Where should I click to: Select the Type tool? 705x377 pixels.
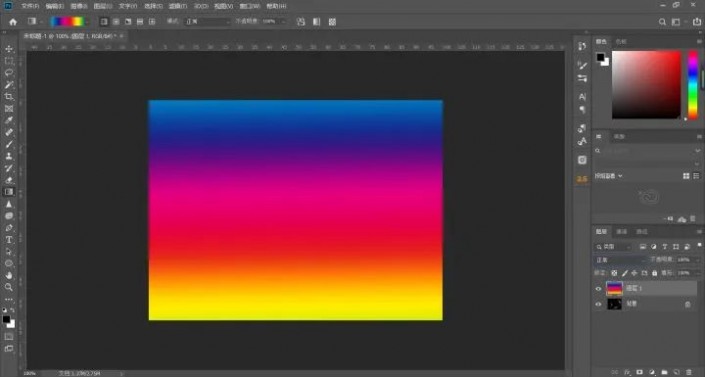click(x=9, y=240)
